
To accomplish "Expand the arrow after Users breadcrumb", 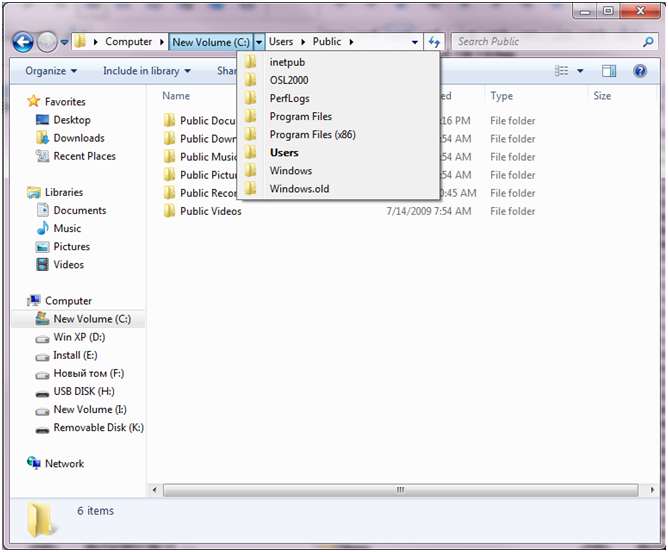I will click(x=303, y=42).
